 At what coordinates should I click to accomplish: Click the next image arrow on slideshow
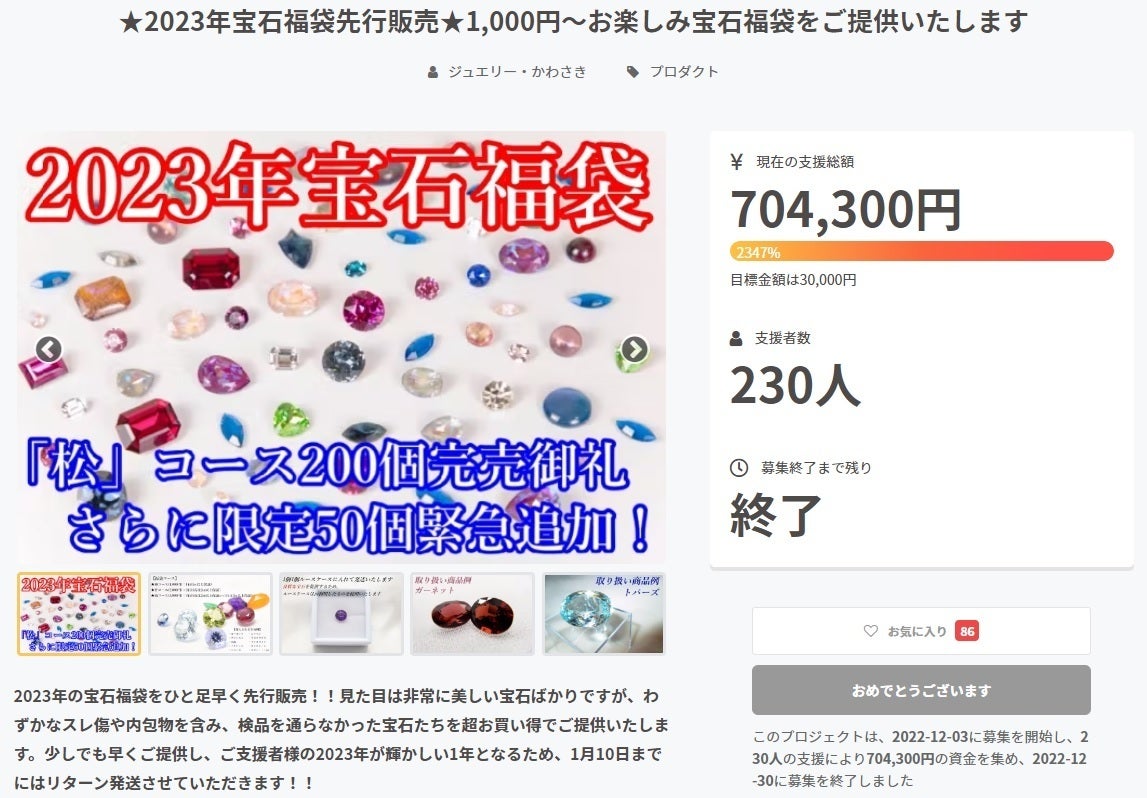coord(634,349)
